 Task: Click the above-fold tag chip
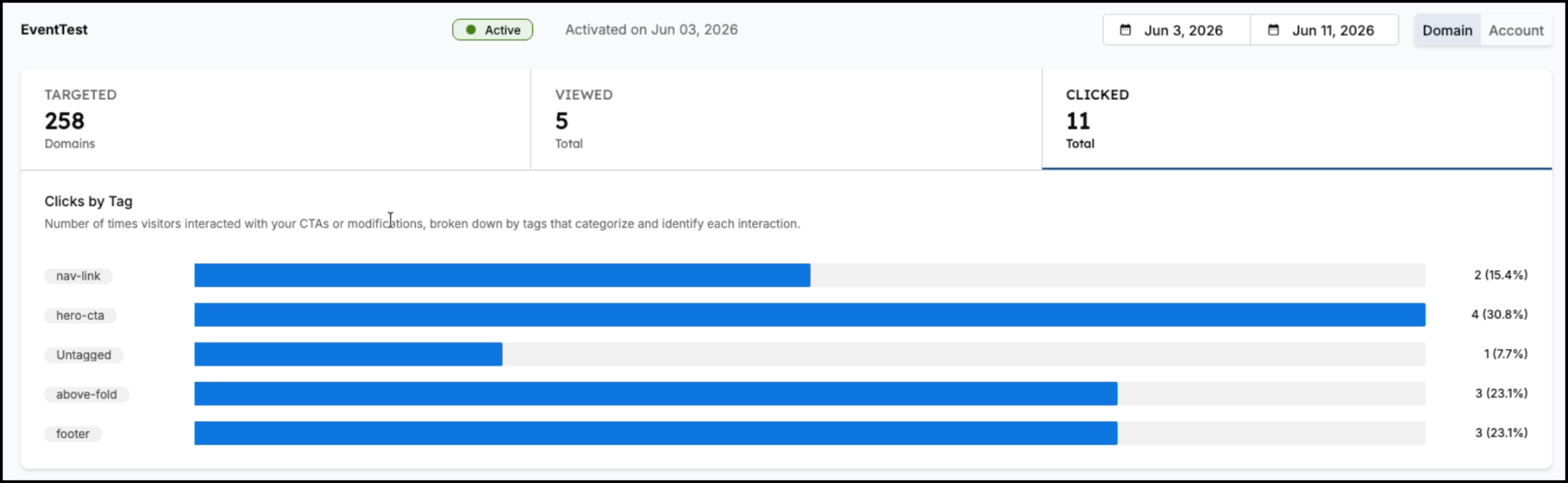tap(87, 394)
